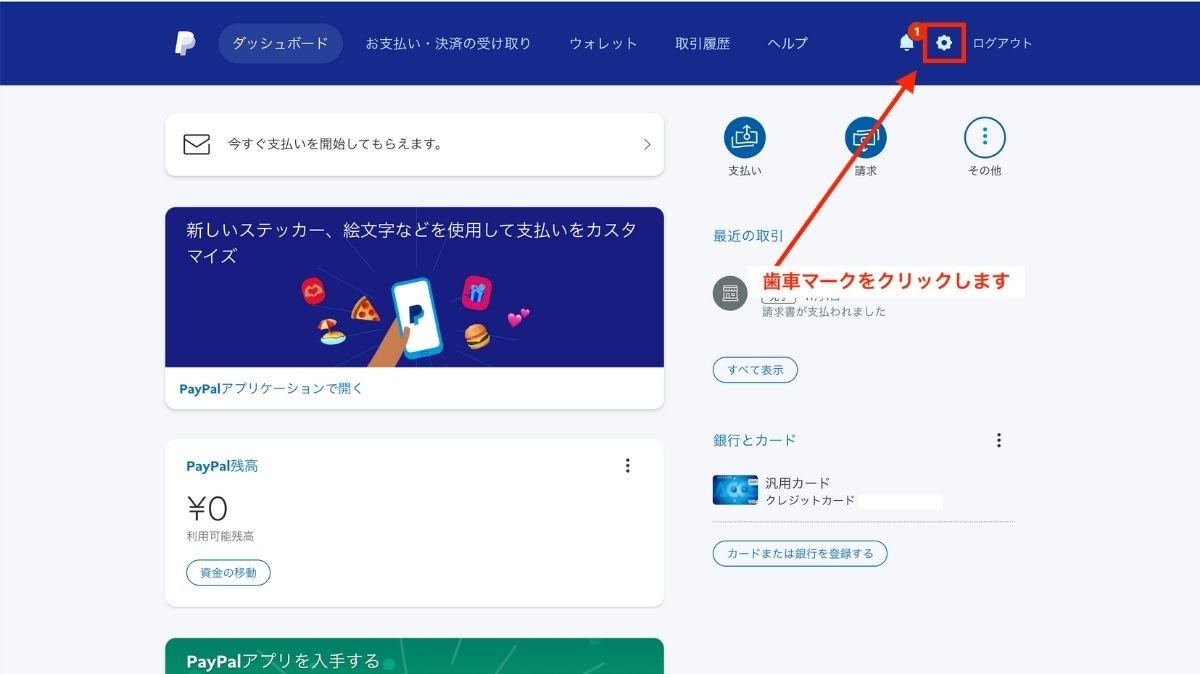Click the 支払い send icon
The image size is (1200, 674).
point(745,137)
